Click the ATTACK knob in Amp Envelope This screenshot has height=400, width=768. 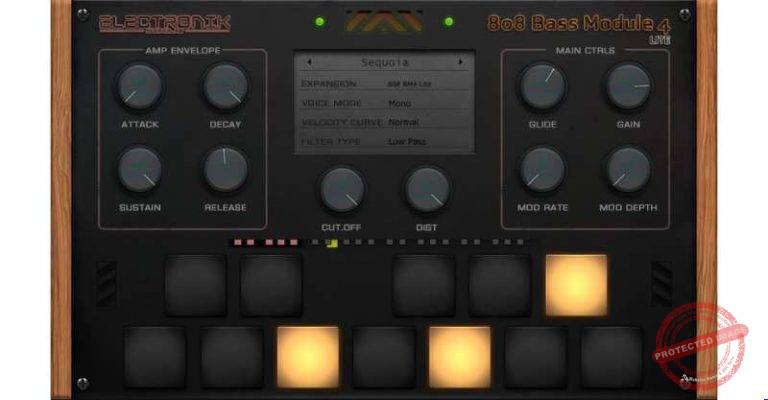click(140, 87)
